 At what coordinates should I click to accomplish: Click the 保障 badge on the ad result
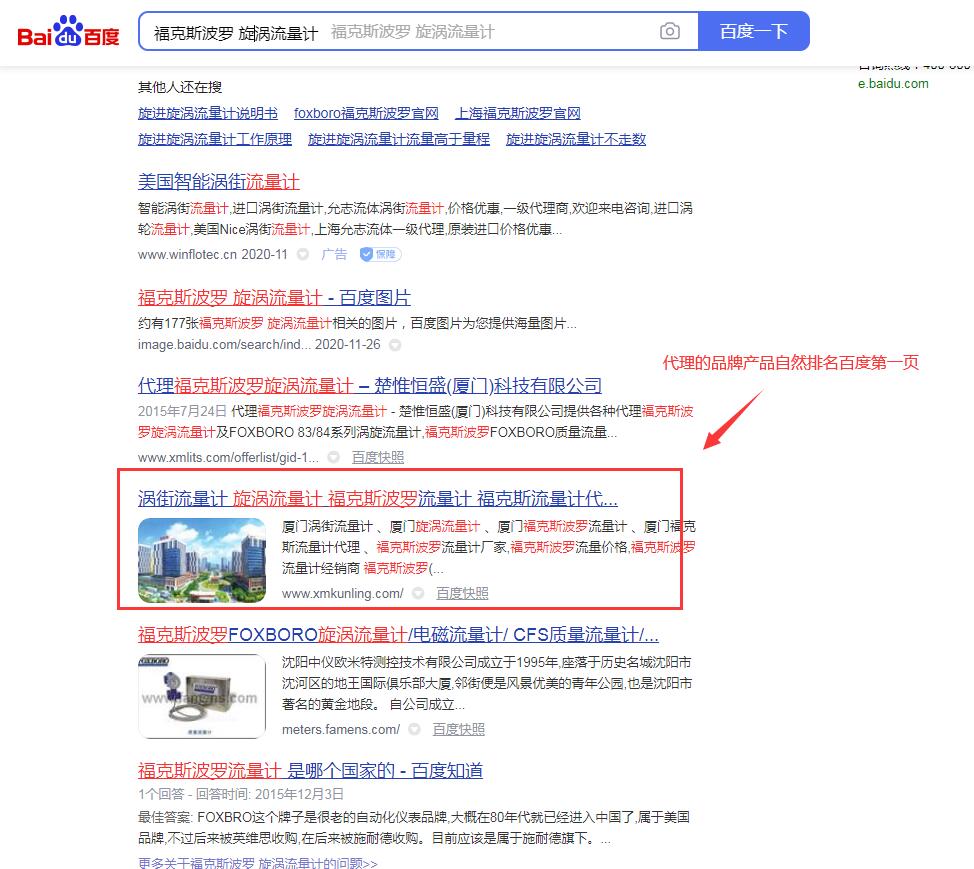pyautogui.click(x=381, y=255)
